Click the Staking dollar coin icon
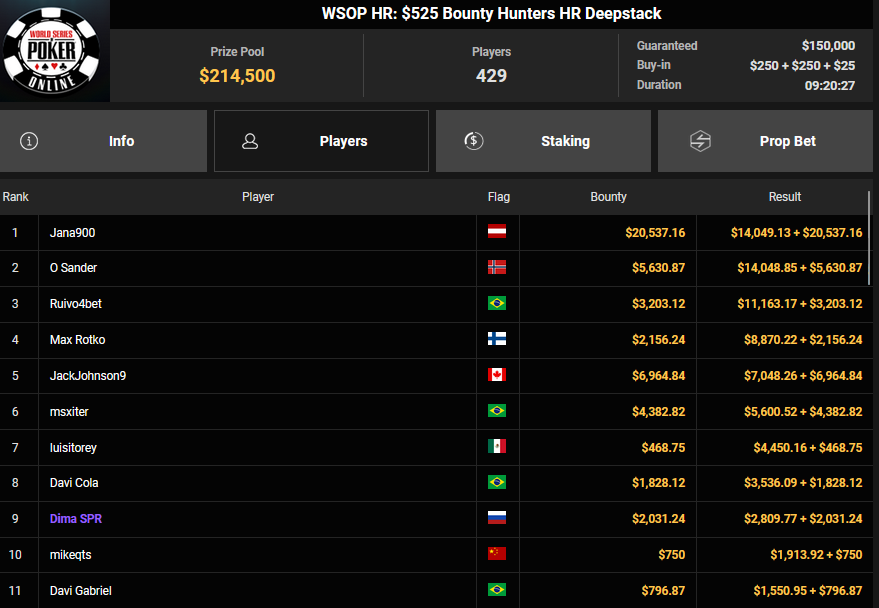The height and width of the screenshot is (608, 879). tap(474, 141)
